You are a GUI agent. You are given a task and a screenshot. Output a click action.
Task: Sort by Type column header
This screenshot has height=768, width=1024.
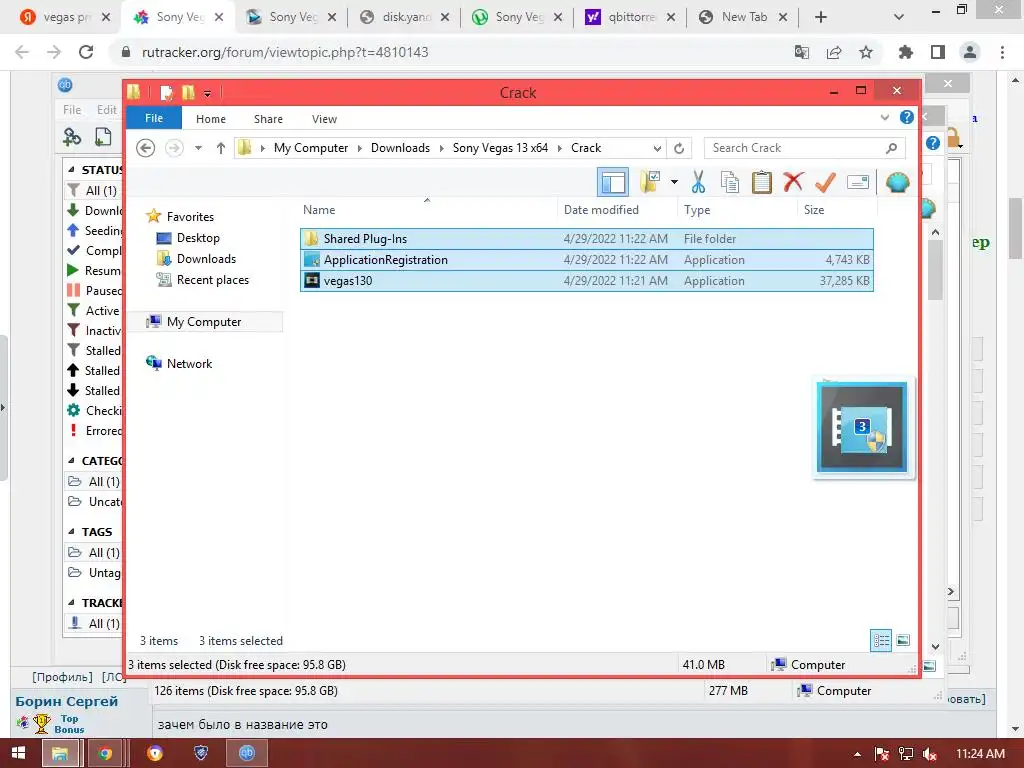tap(737, 210)
